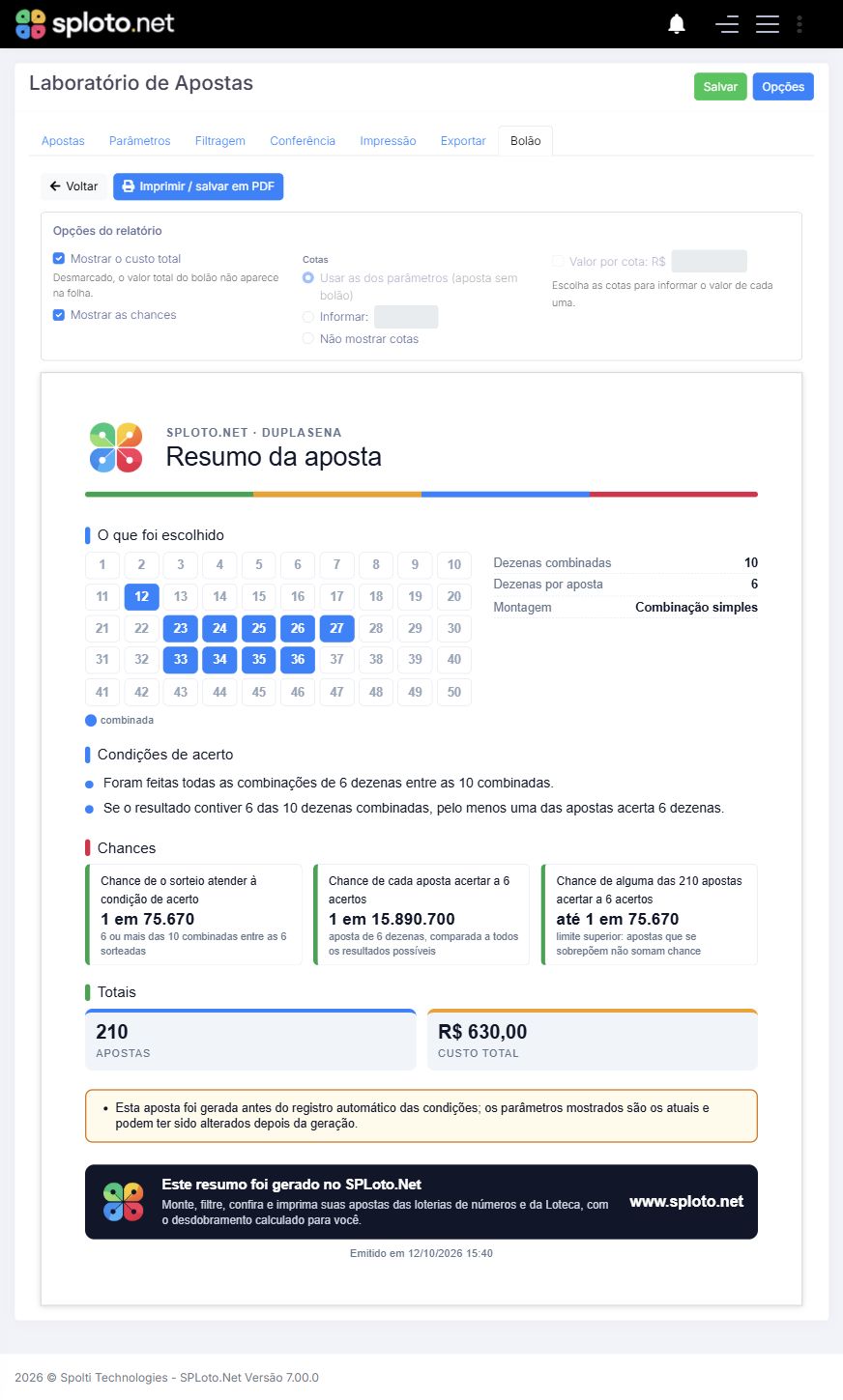Click unselected number 28 in the grid
The width and height of the screenshot is (843, 1400).
tap(376, 628)
